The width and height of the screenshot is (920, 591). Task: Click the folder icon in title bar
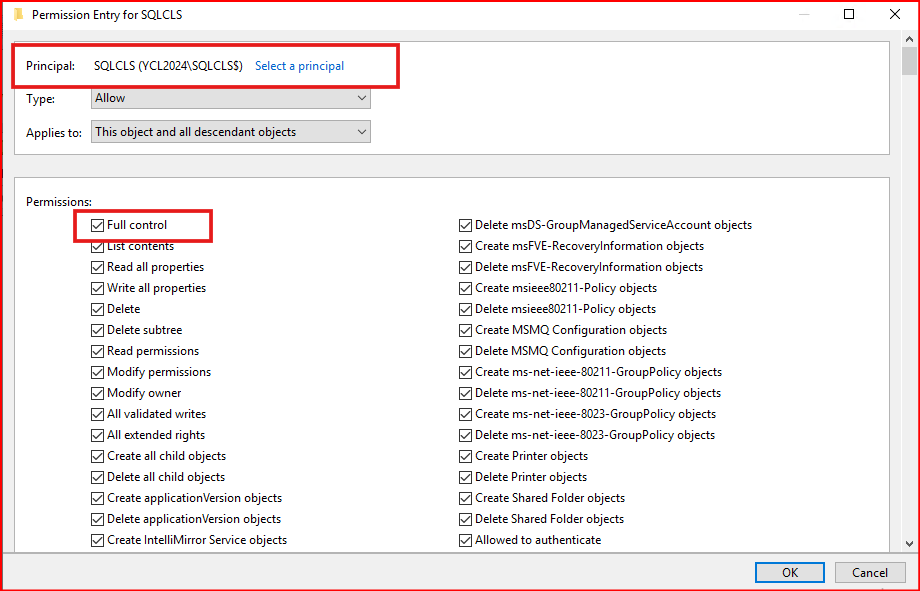[x=17, y=15]
